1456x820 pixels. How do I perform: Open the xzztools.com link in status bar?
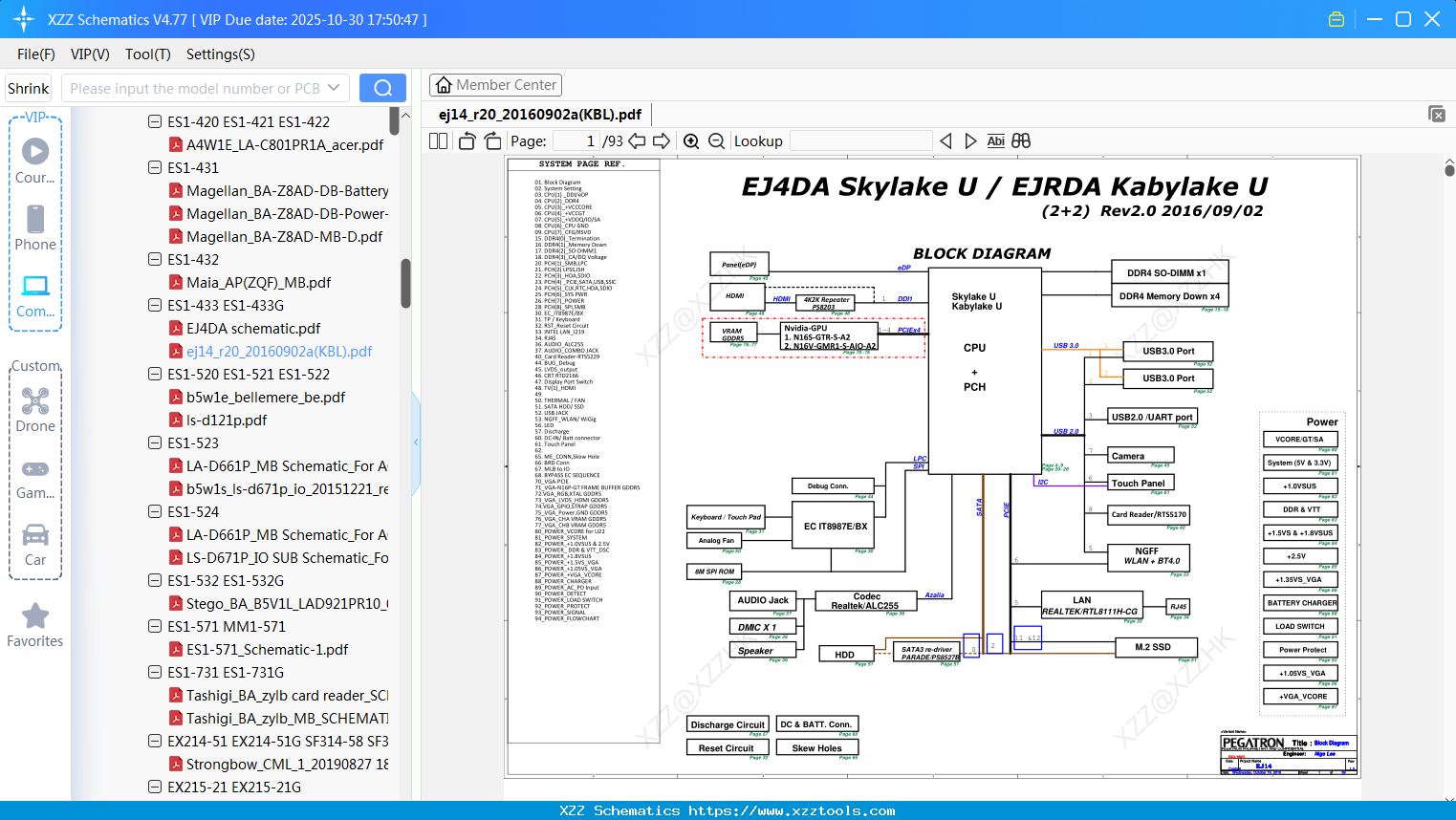(x=792, y=810)
